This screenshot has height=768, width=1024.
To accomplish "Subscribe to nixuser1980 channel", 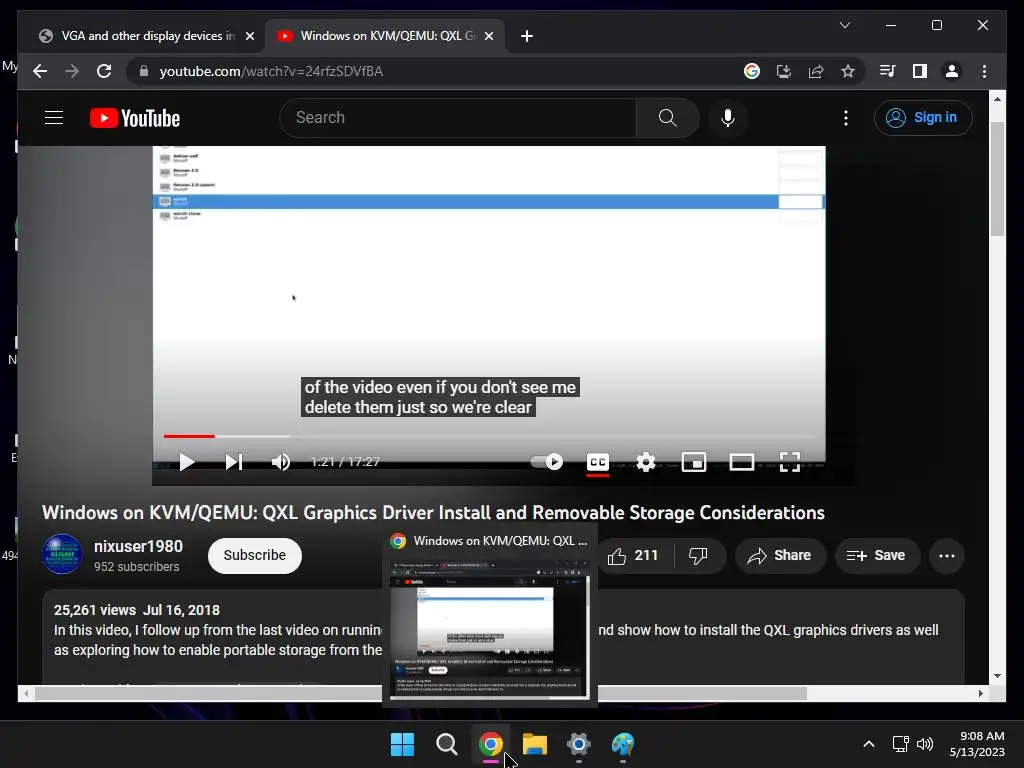I will (255, 555).
